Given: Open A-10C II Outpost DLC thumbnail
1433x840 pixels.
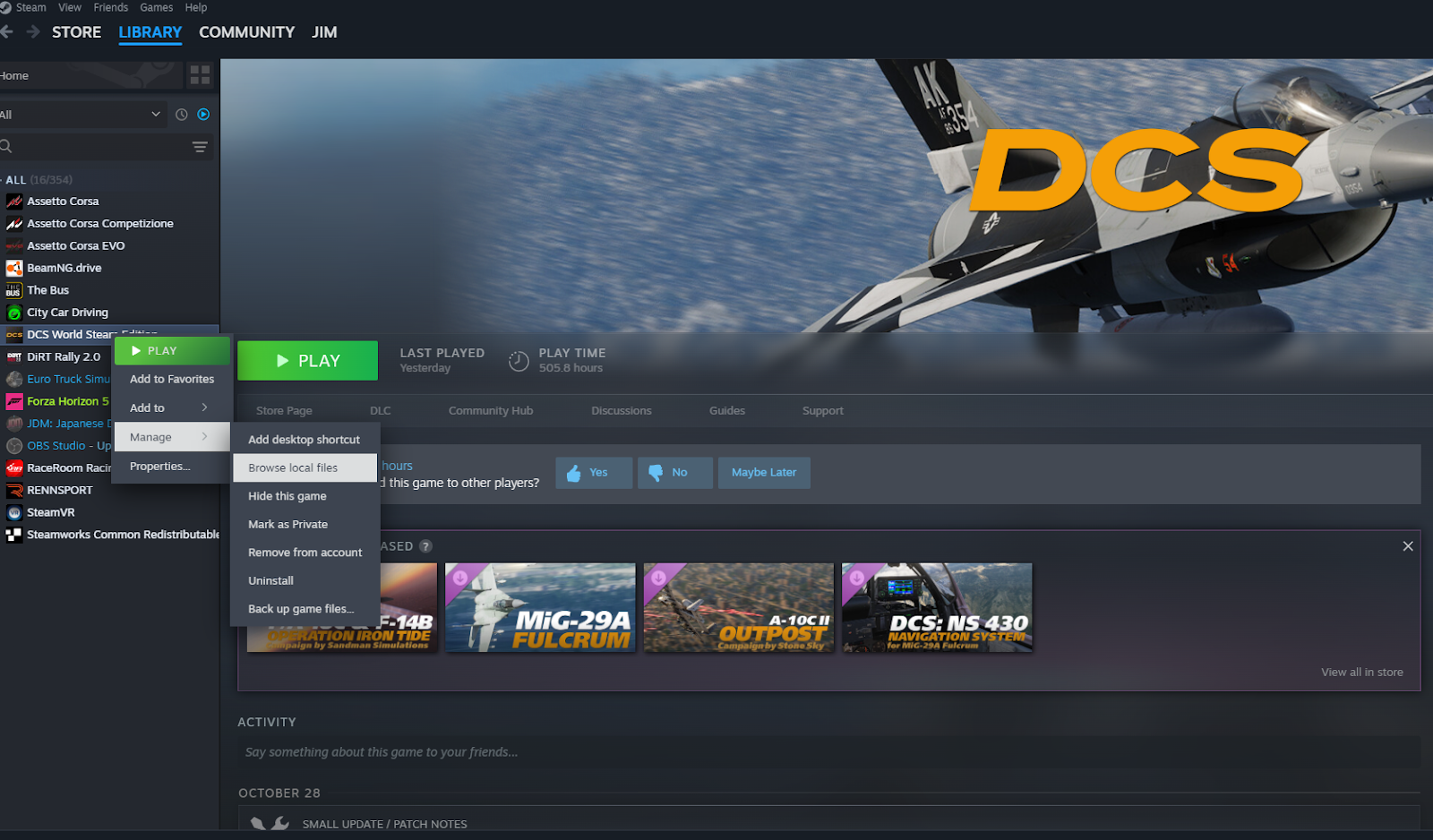Looking at the screenshot, I should [739, 607].
